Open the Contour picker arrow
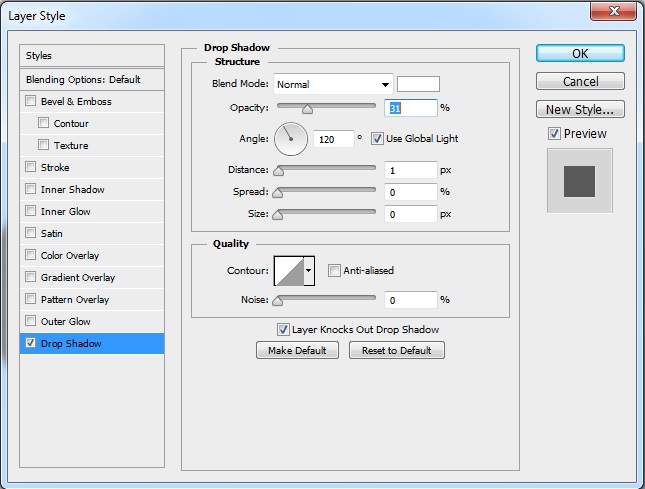Image resolution: width=645 pixels, height=489 pixels. click(x=309, y=271)
